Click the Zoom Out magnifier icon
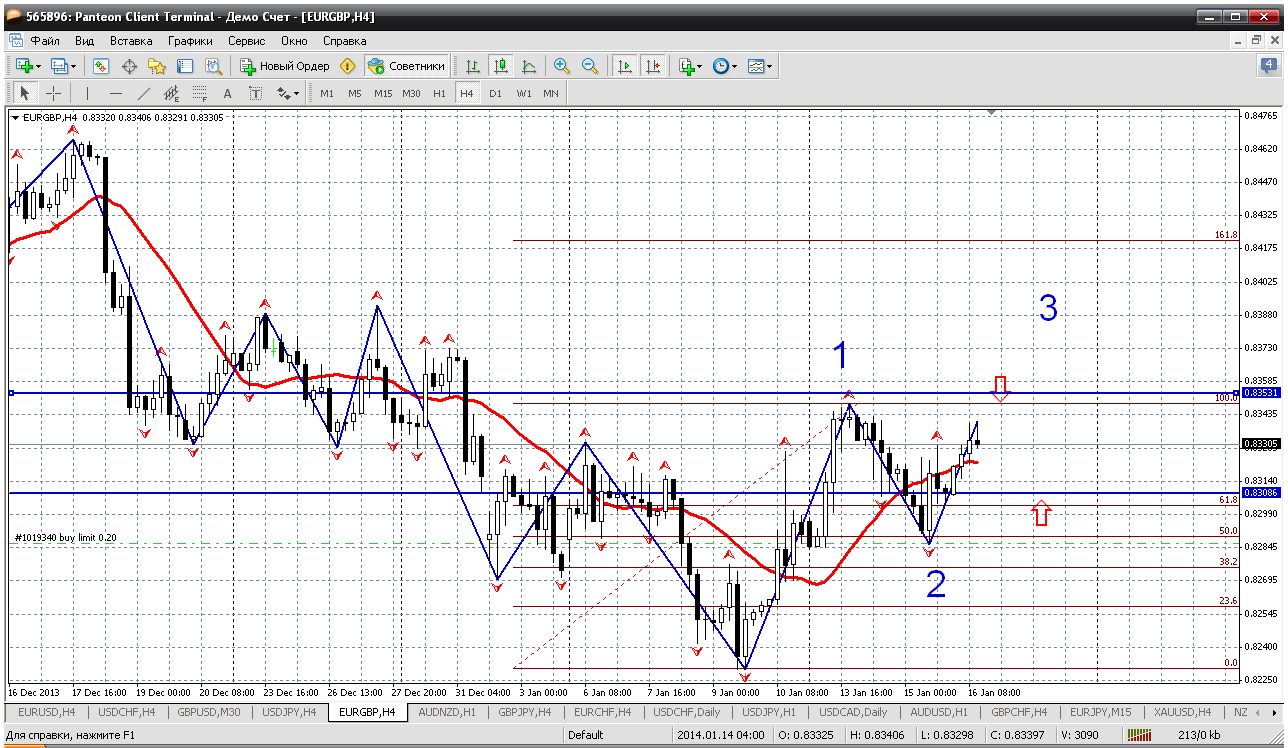Screen dimensions: 1288x748 pyautogui.click(x=590, y=66)
